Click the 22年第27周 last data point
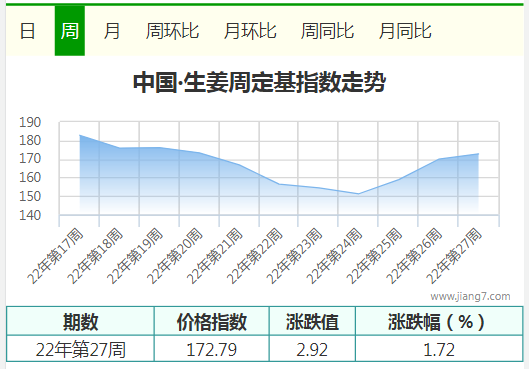This screenshot has width=529, height=369. point(478,154)
